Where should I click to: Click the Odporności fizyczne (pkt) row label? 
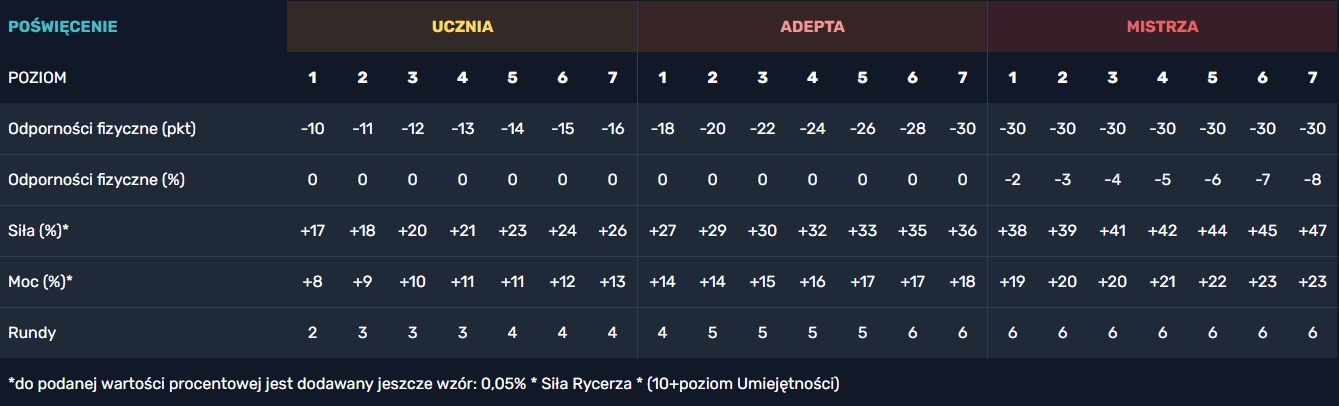point(102,129)
